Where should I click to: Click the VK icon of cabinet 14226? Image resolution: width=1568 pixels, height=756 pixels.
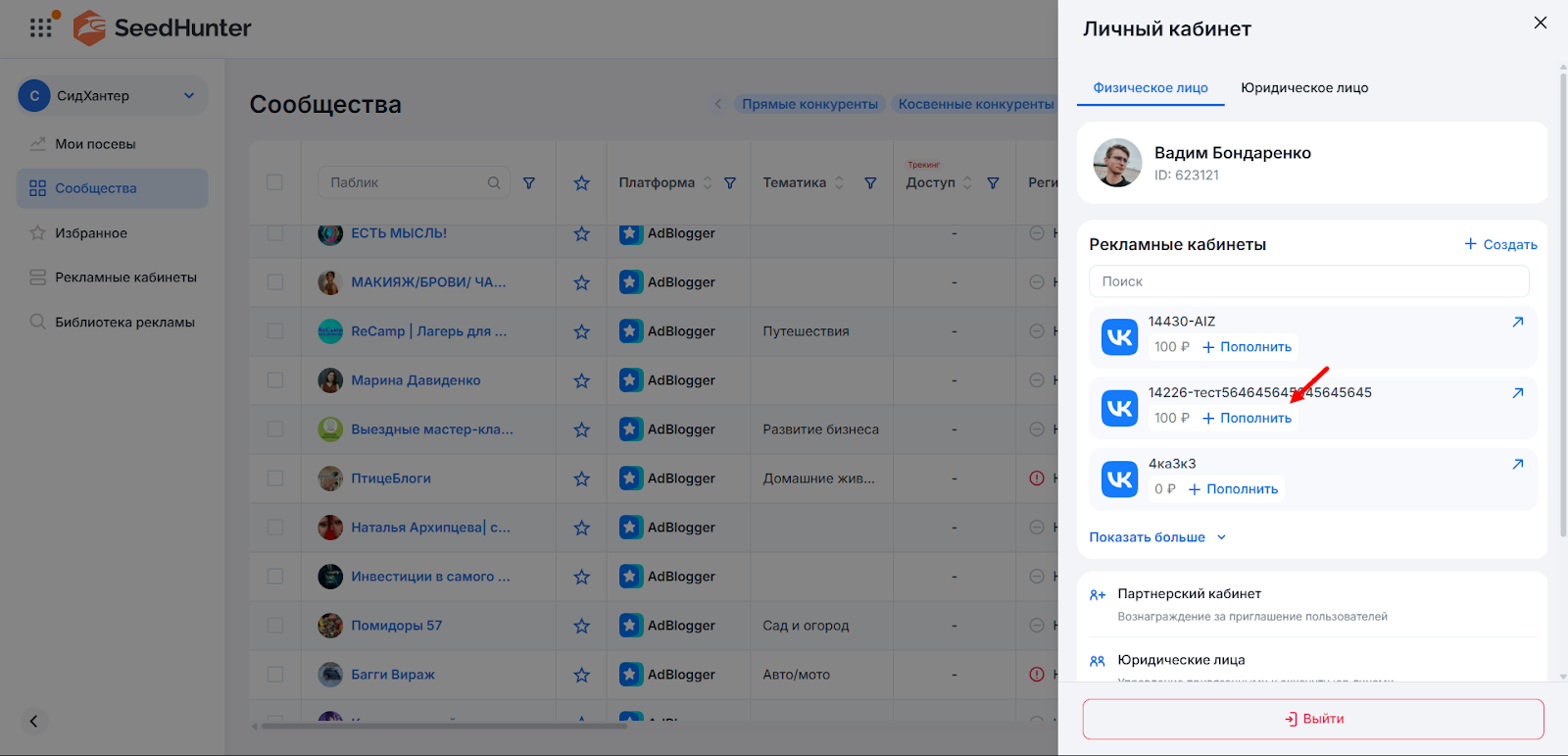[x=1119, y=408]
